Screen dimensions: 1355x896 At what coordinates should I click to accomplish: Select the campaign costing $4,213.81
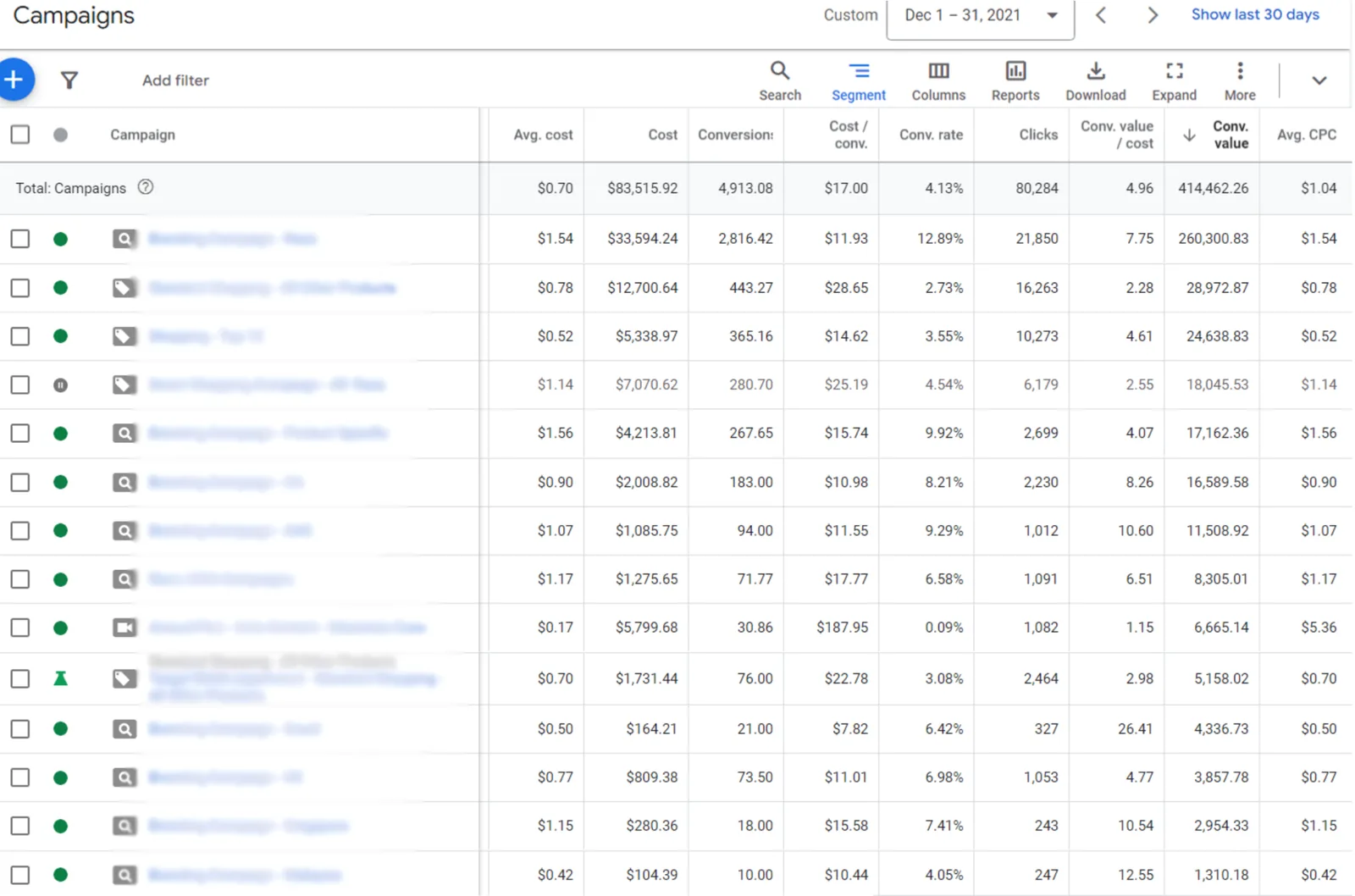(x=20, y=434)
